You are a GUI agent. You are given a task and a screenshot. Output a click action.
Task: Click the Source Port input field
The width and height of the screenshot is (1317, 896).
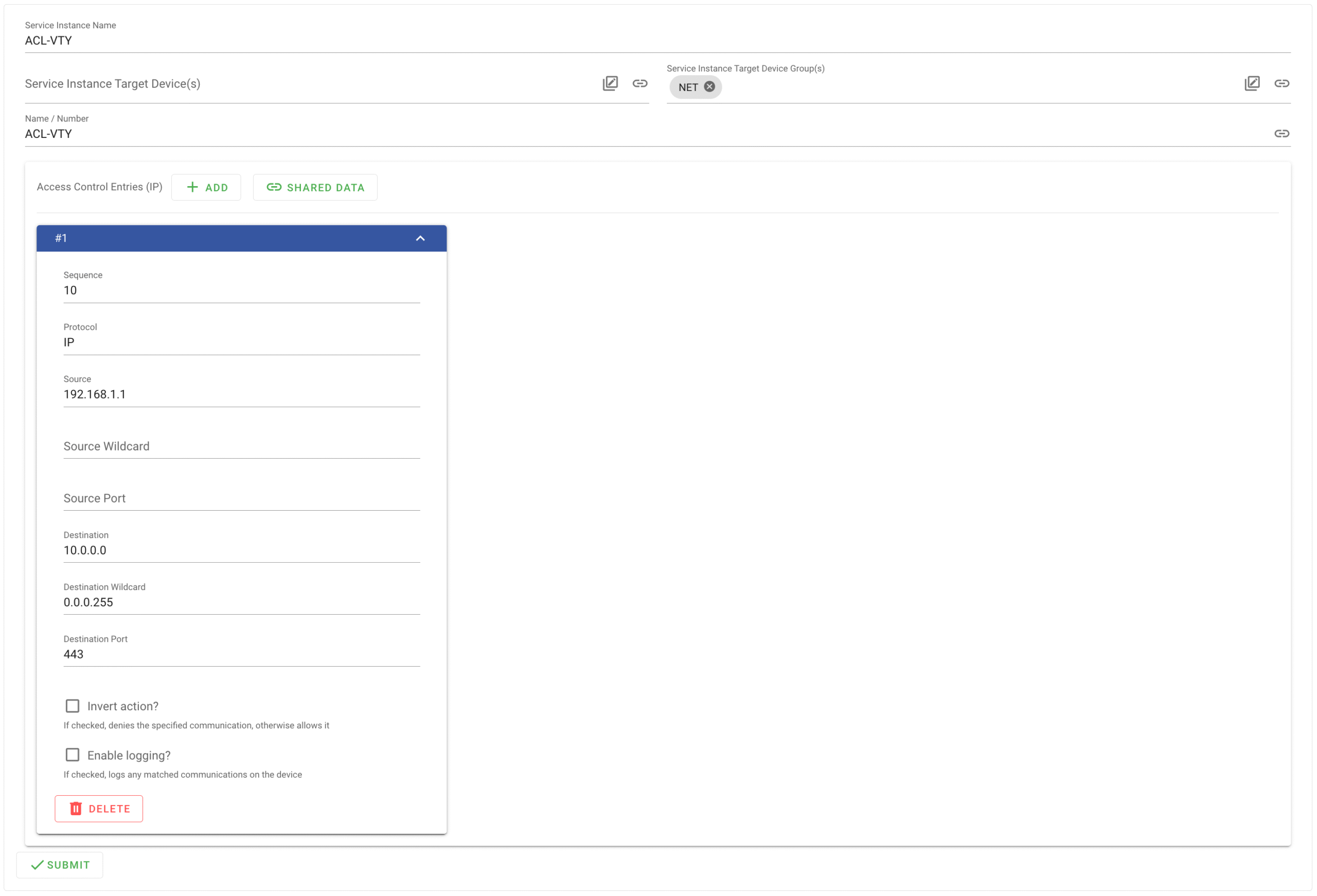241,498
